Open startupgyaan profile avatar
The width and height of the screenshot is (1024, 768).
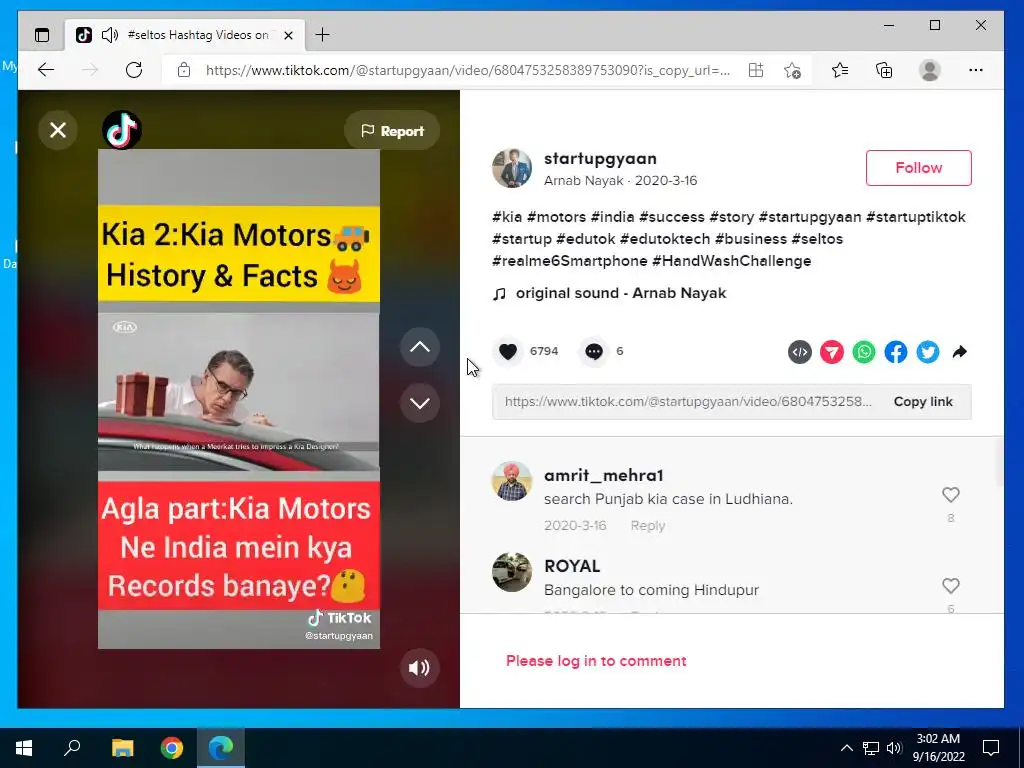[x=512, y=168]
